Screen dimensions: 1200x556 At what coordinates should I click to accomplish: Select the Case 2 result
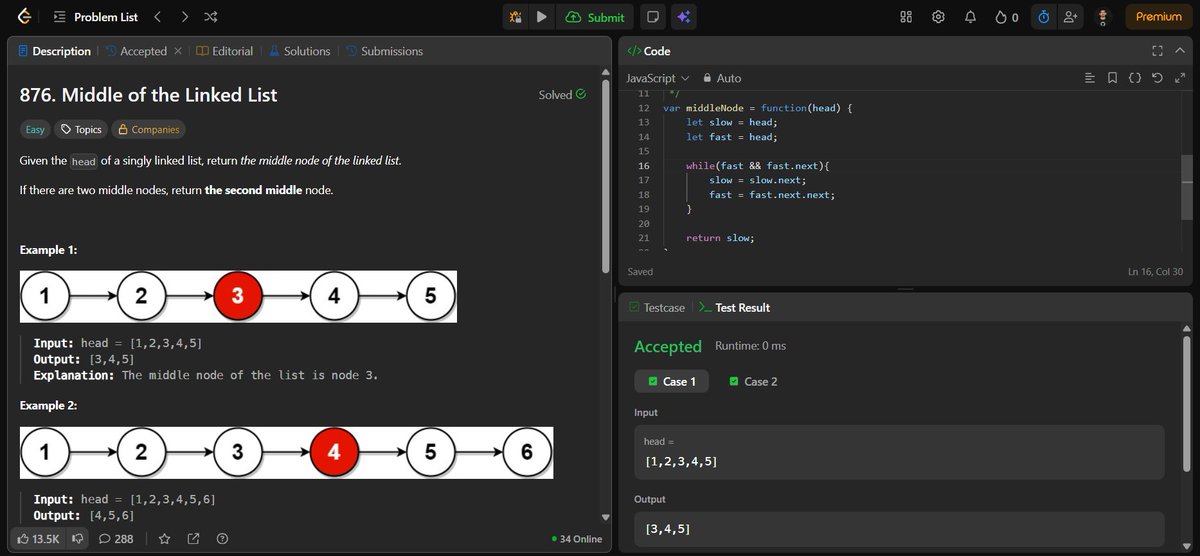click(x=753, y=381)
